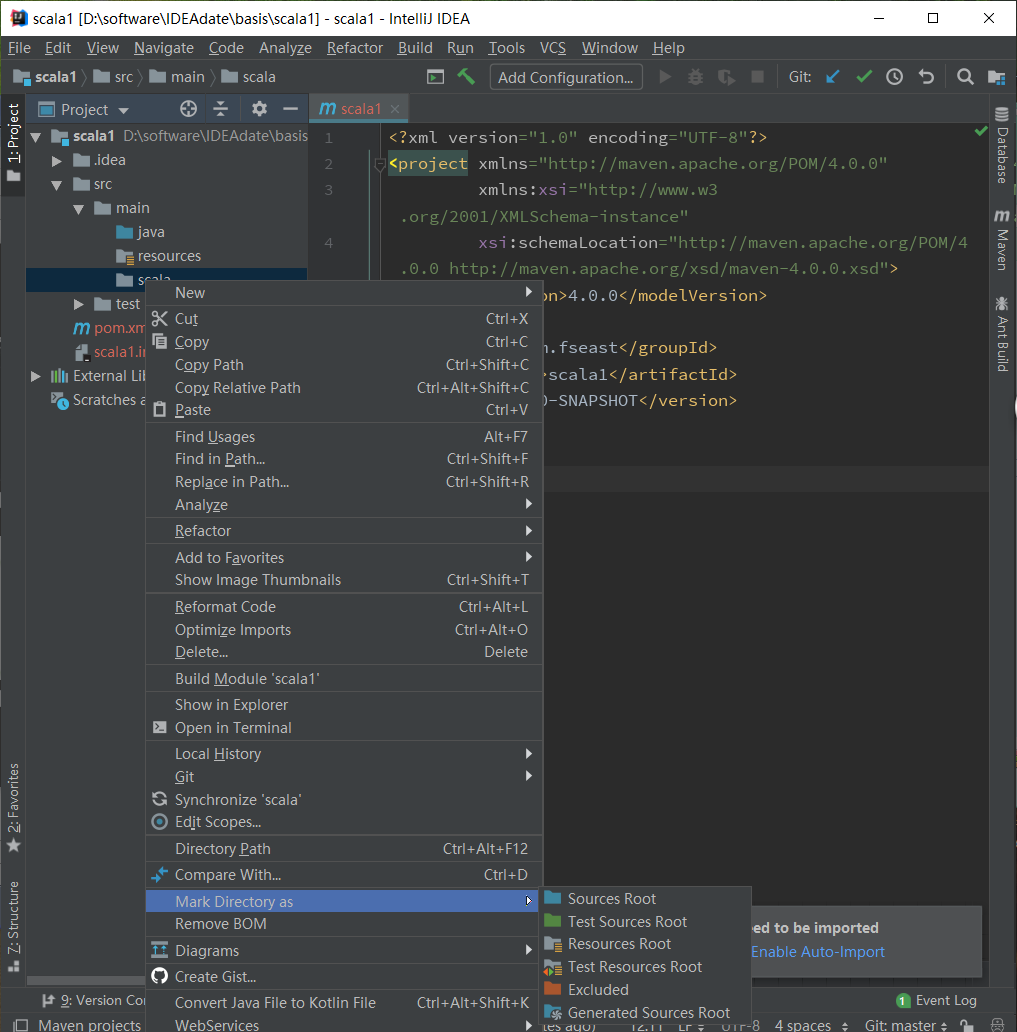This screenshot has height=1032, width=1017.
Task: Click the Git Update Project arrow icon
Action: (x=833, y=77)
